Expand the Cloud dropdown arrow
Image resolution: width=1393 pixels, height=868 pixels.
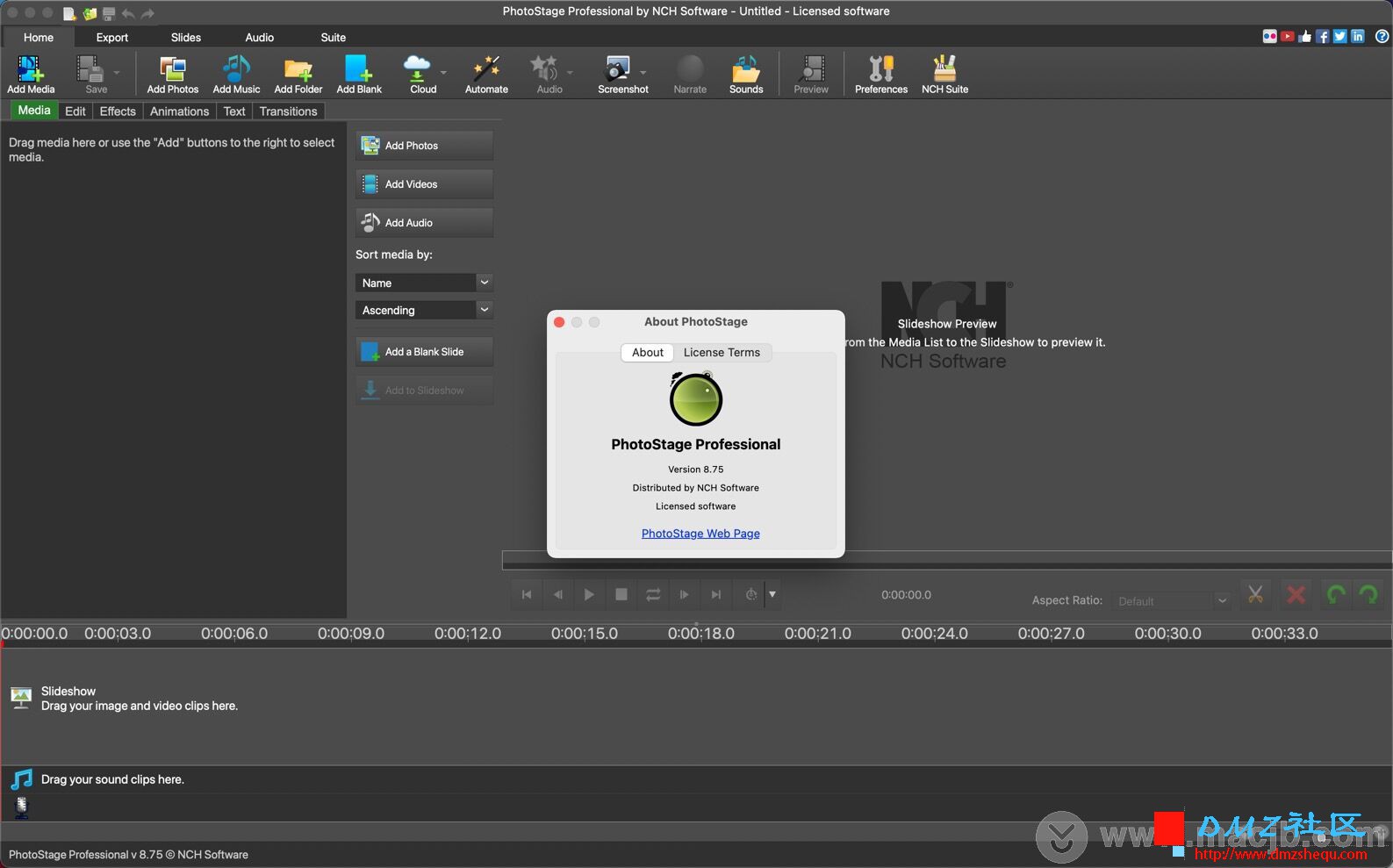point(443,73)
